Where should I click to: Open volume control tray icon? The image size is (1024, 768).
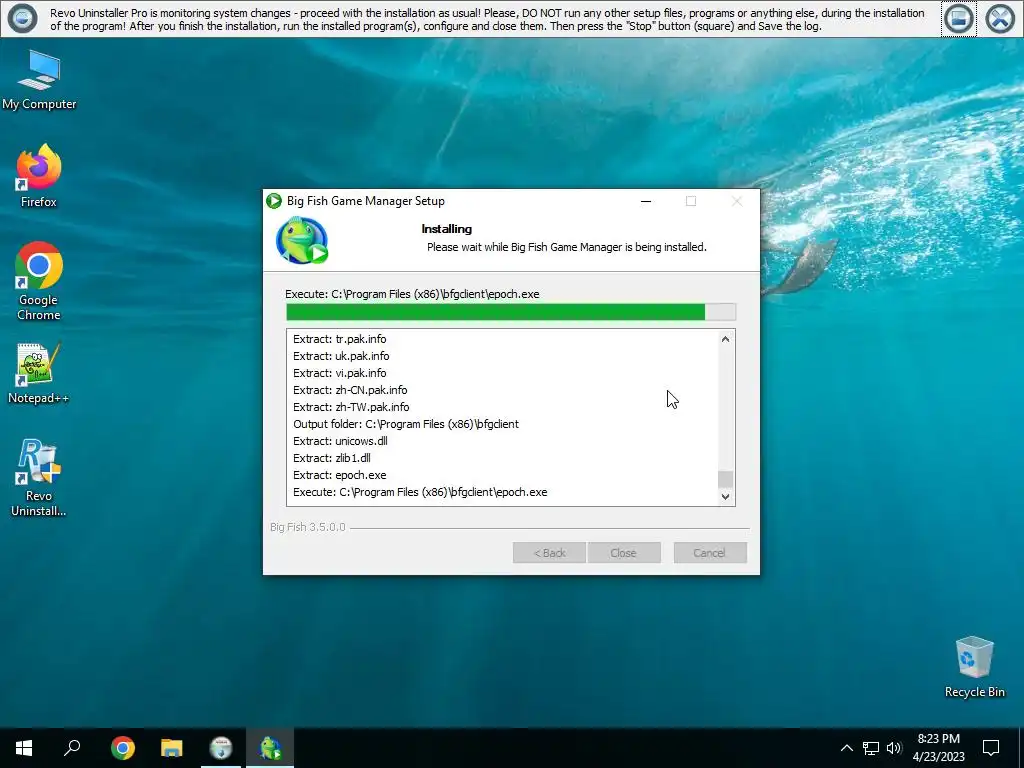pyautogui.click(x=894, y=748)
